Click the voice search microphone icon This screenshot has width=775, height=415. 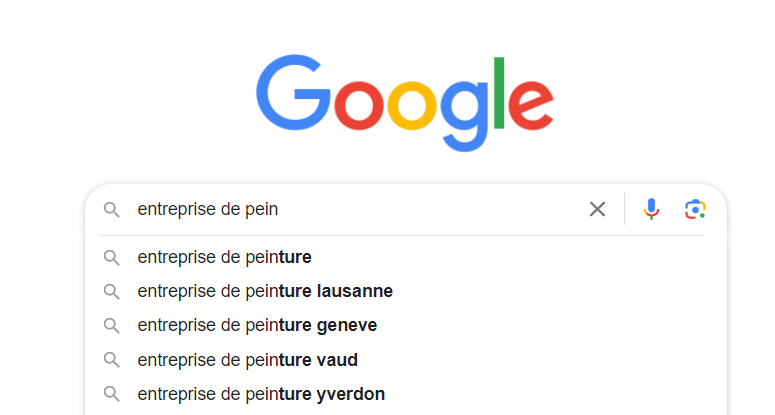(651, 209)
